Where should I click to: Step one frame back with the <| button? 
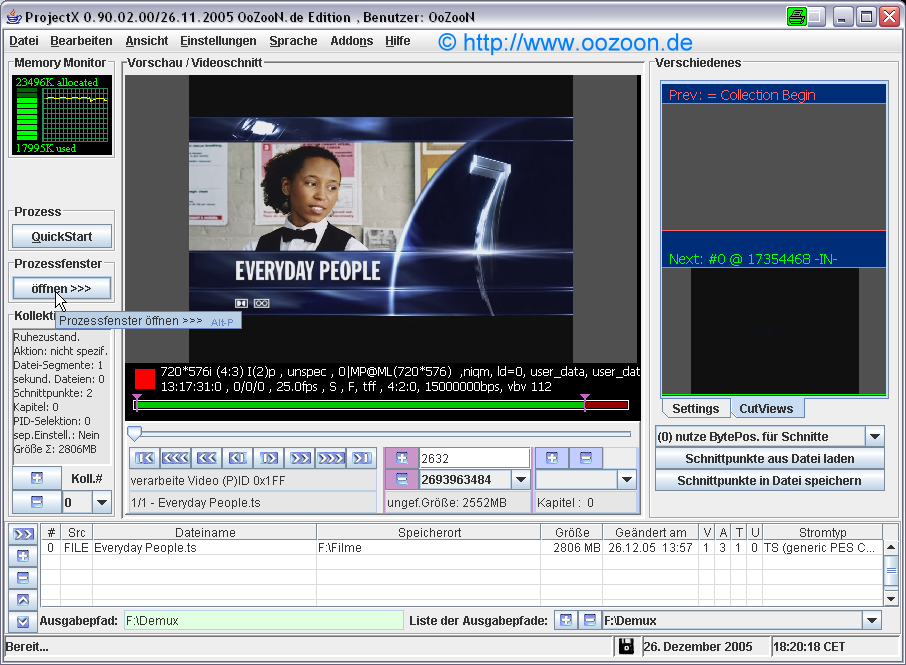tap(237, 458)
